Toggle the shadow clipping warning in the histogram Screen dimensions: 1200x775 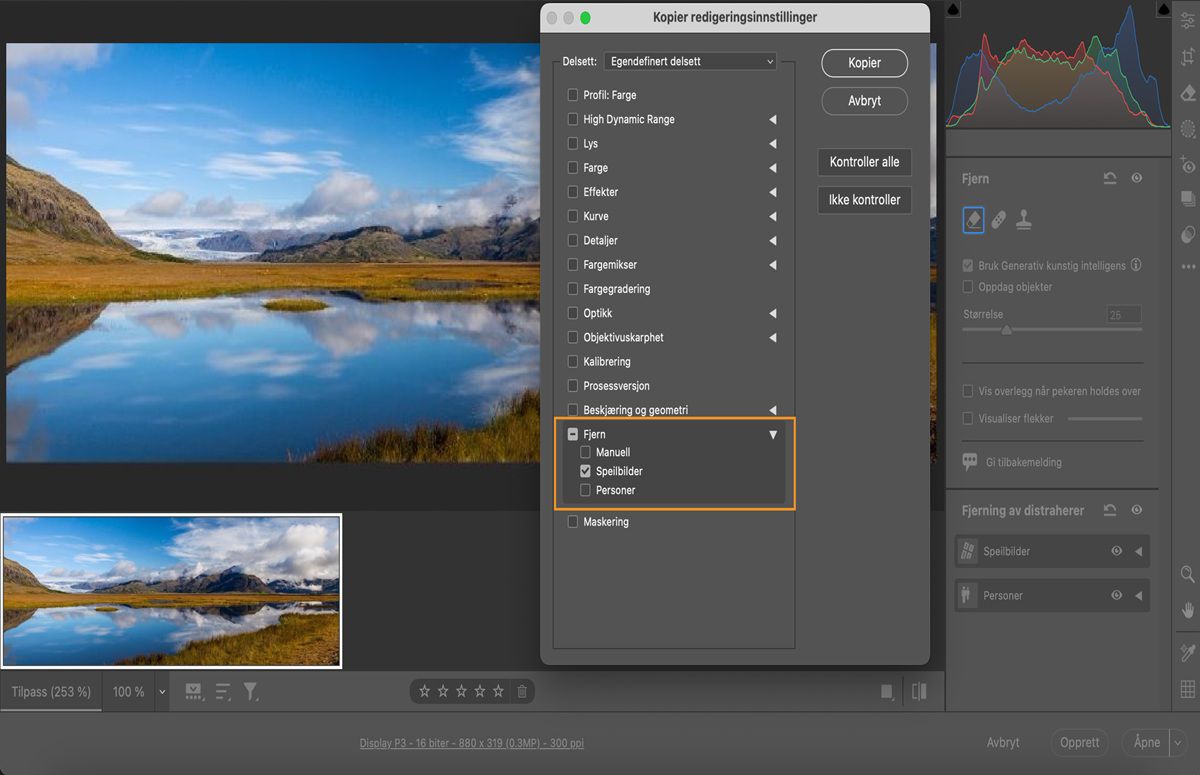[x=954, y=9]
